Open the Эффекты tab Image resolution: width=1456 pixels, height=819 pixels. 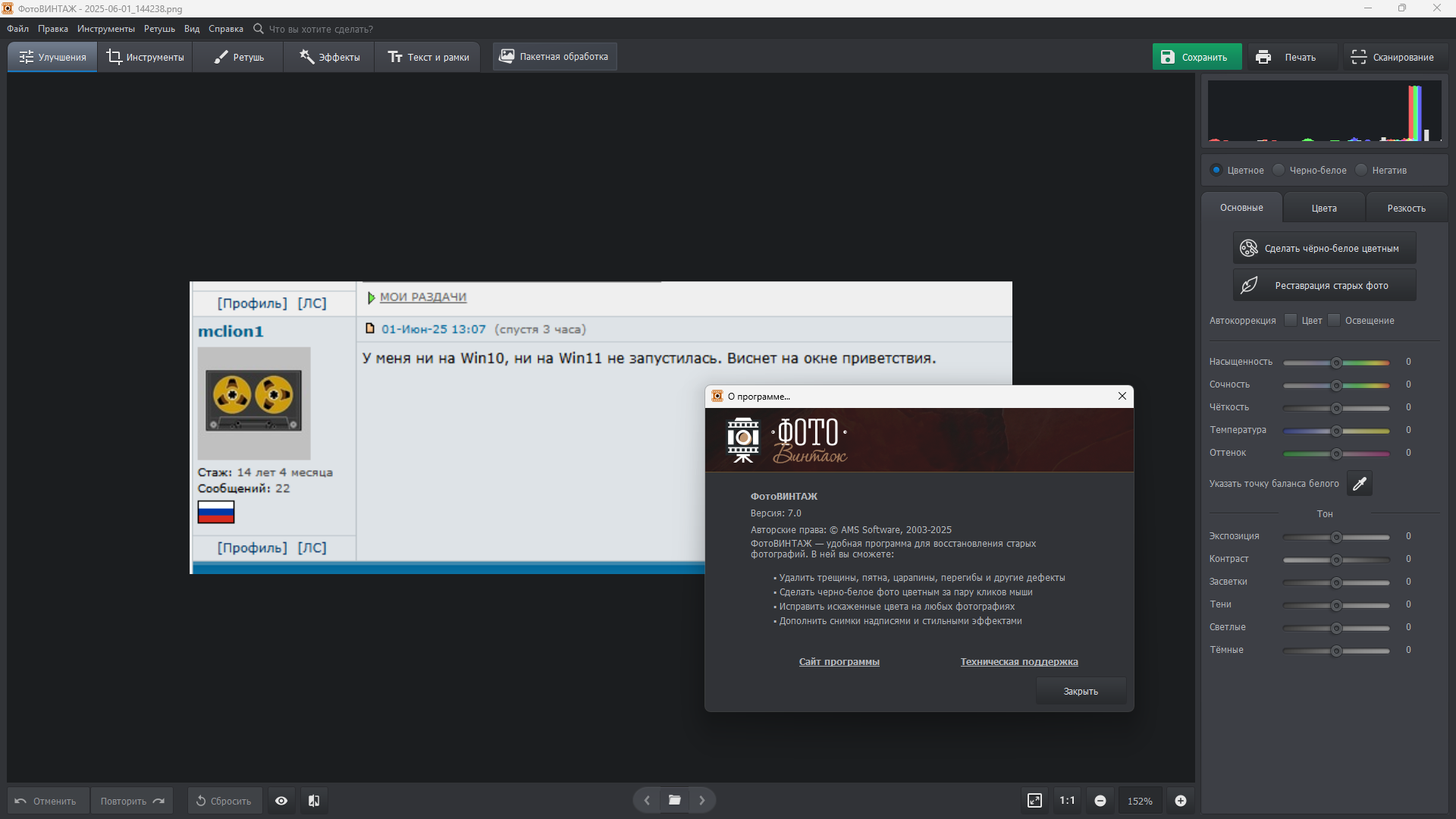pos(329,57)
